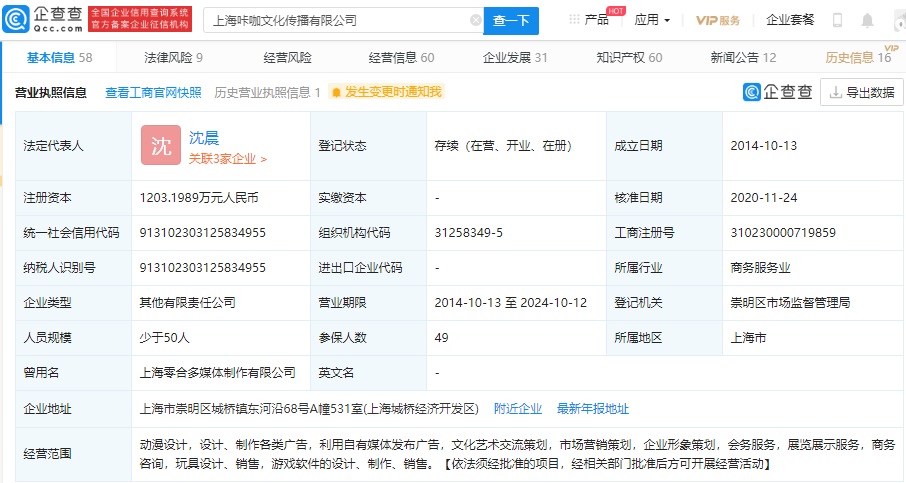This screenshot has height=483, width=906.
Task: Switch to 新闻公告 tab
Action: (743, 57)
